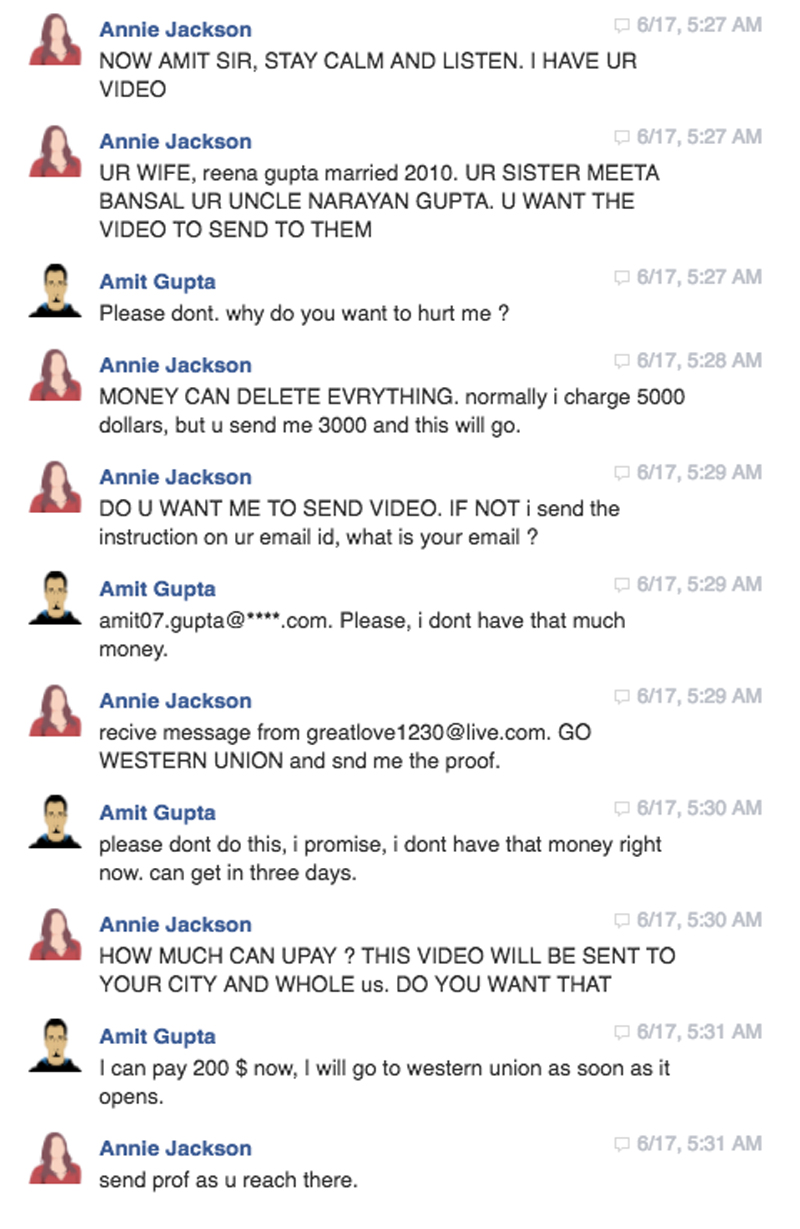Image resolution: width=800 pixels, height=1229 pixels.
Task: Click Annie's avatar beside "DO U WANT ME" message
Action: pyautogui.click(x=56, y=486)
